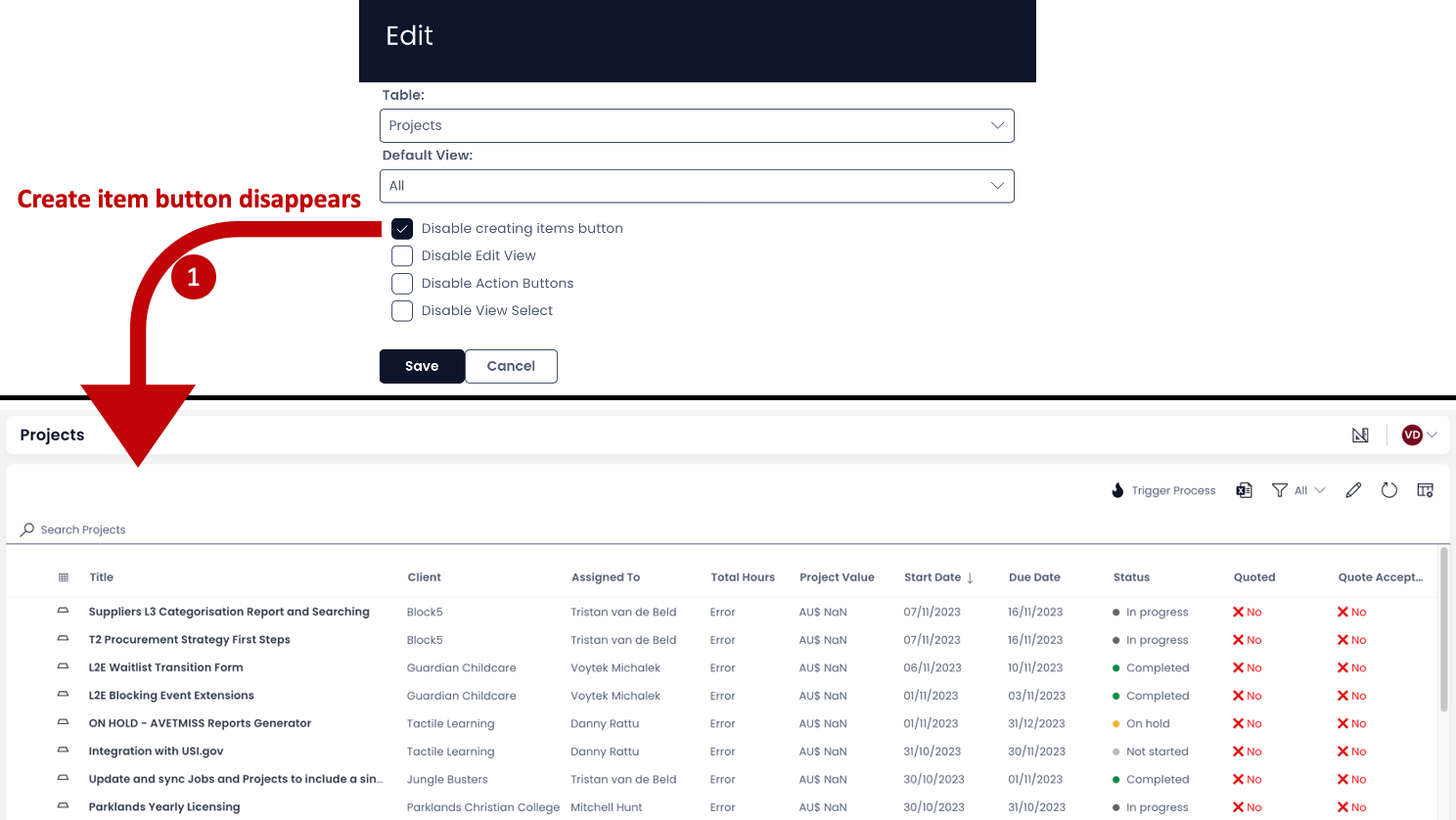
Task: Open project L2E Waitlist Transition Form
Action: pyautogui.click(x=165, y=667)
